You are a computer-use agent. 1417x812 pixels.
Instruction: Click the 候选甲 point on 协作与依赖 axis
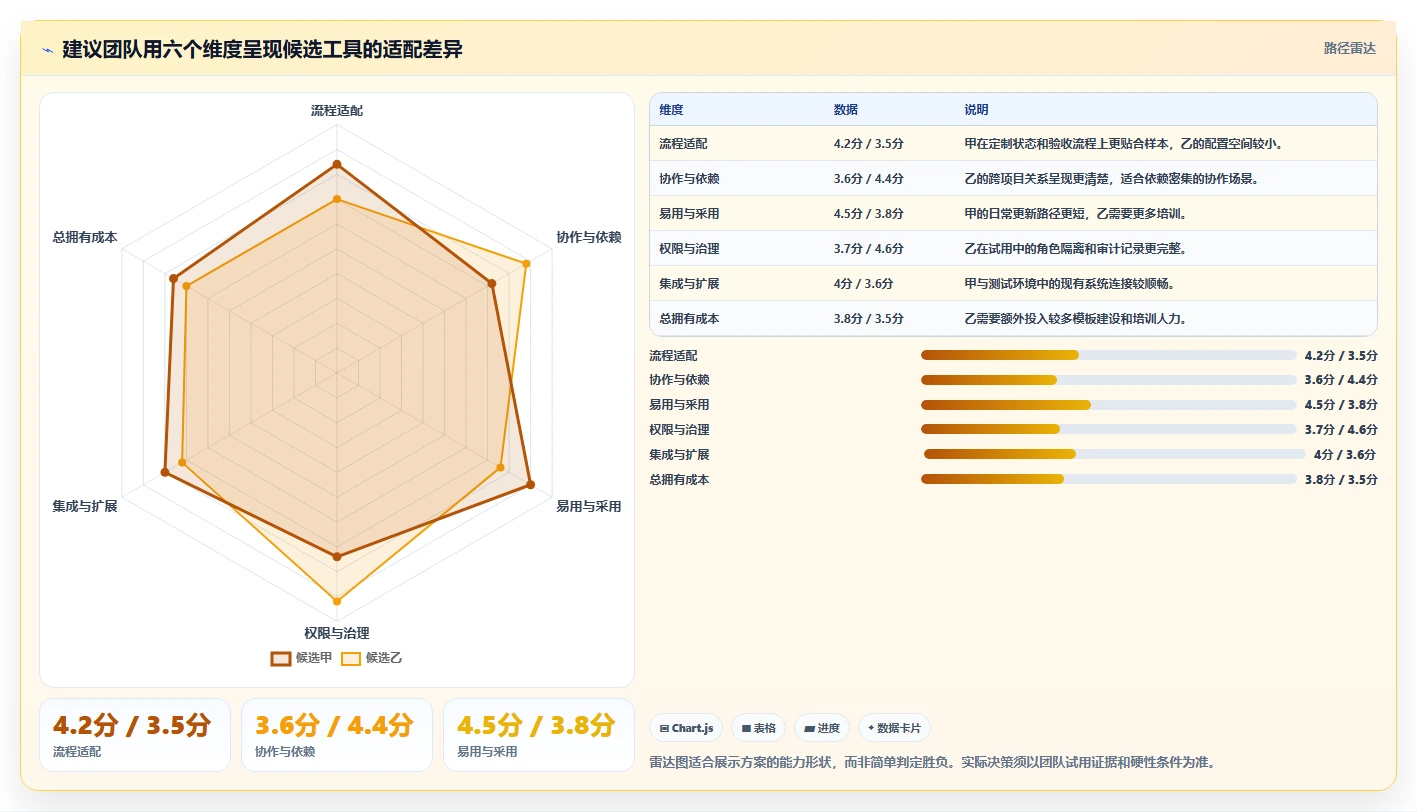[x=492, y=284]
